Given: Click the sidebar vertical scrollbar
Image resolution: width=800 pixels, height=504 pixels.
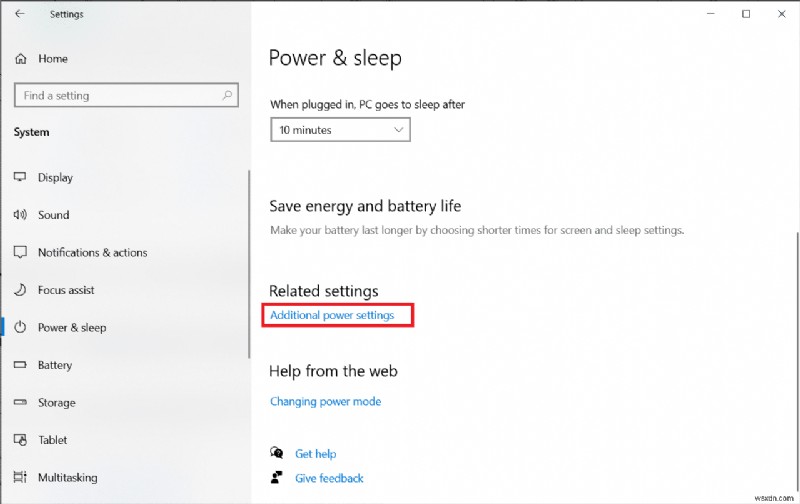Looking at the screenshot, I should tap(248, 262).
